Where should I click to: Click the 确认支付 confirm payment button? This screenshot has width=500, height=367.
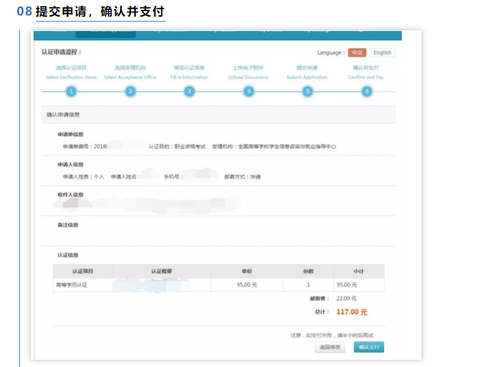(369, 347)
